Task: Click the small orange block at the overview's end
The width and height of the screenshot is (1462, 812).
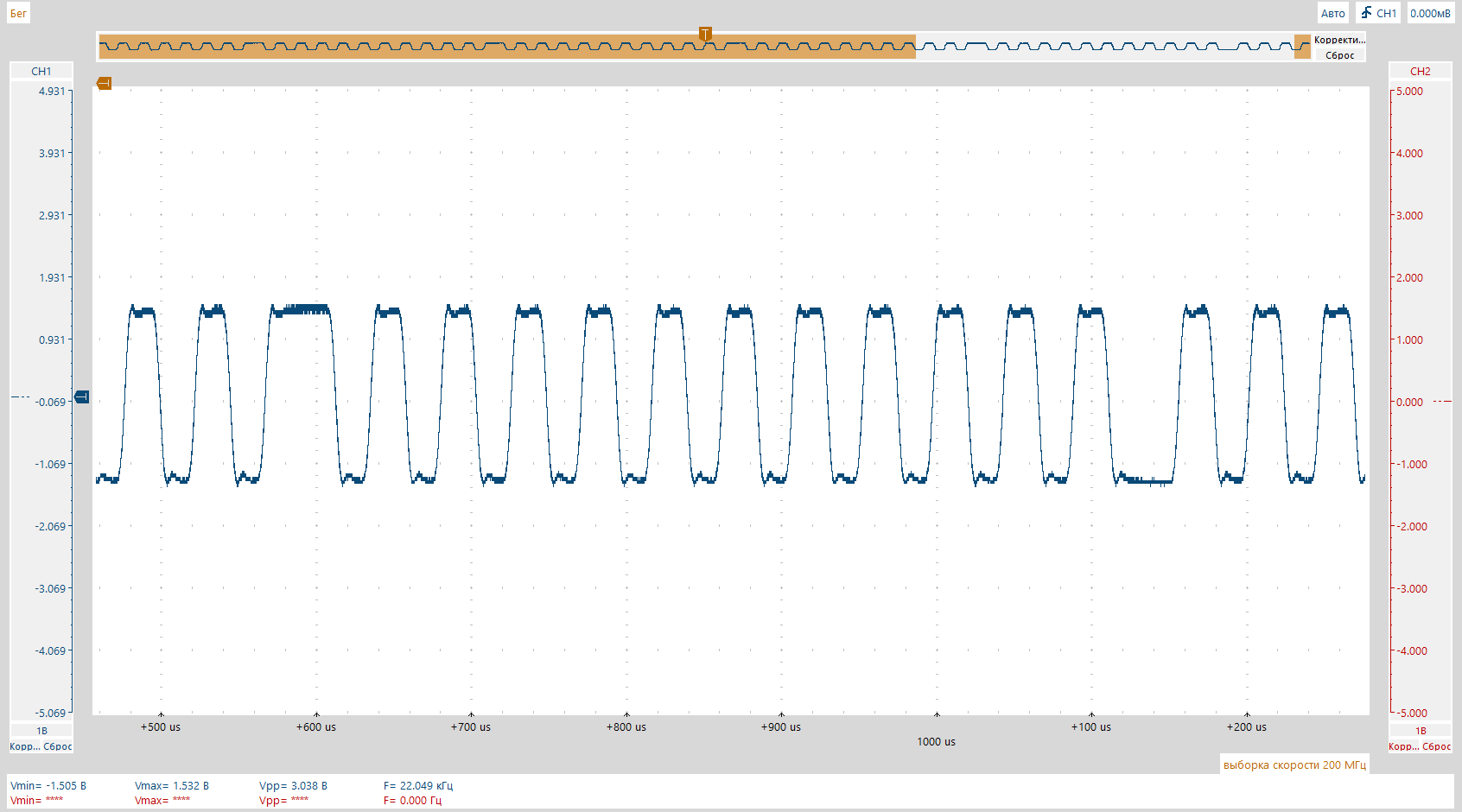Action: tap(1302, 47)
